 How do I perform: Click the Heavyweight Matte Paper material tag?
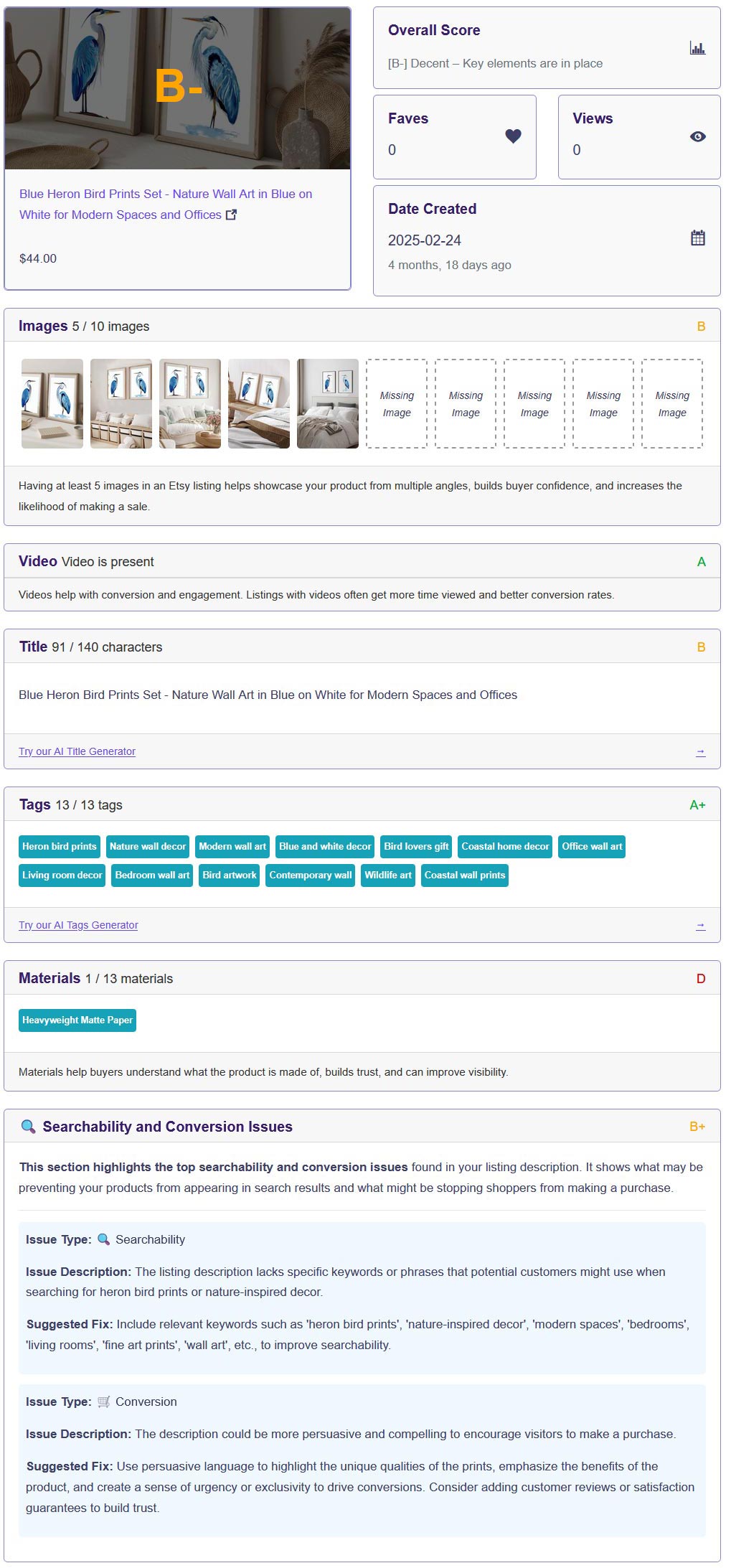point(77,1020)
